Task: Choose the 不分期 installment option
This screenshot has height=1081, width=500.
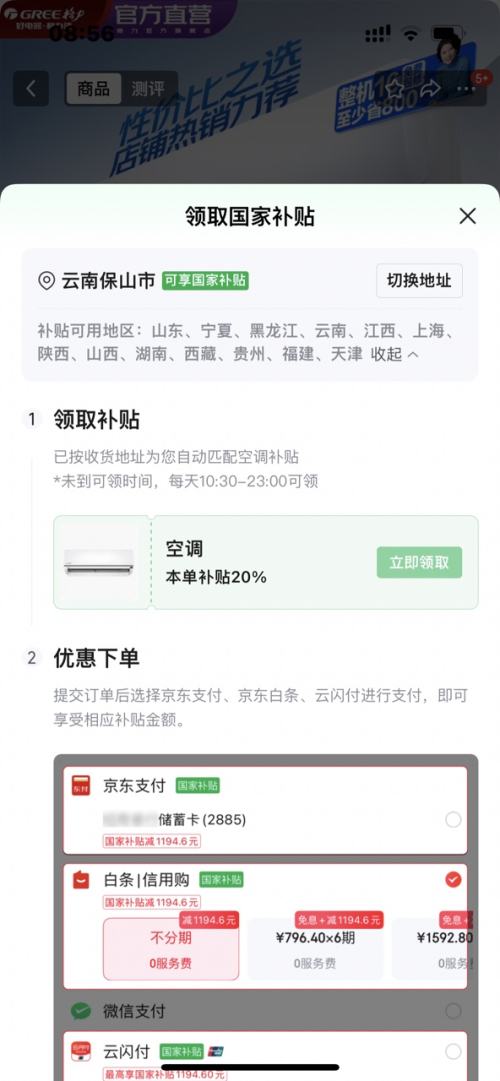Action: tap(171, 949)
